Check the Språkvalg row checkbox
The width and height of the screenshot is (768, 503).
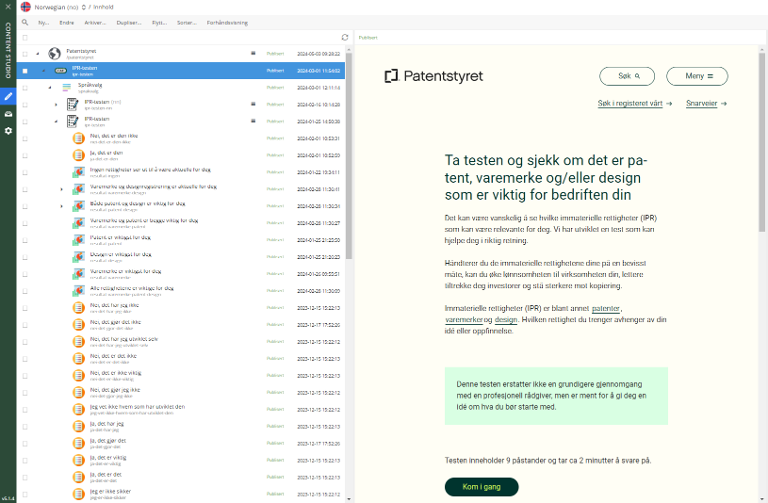pos(25,88)
